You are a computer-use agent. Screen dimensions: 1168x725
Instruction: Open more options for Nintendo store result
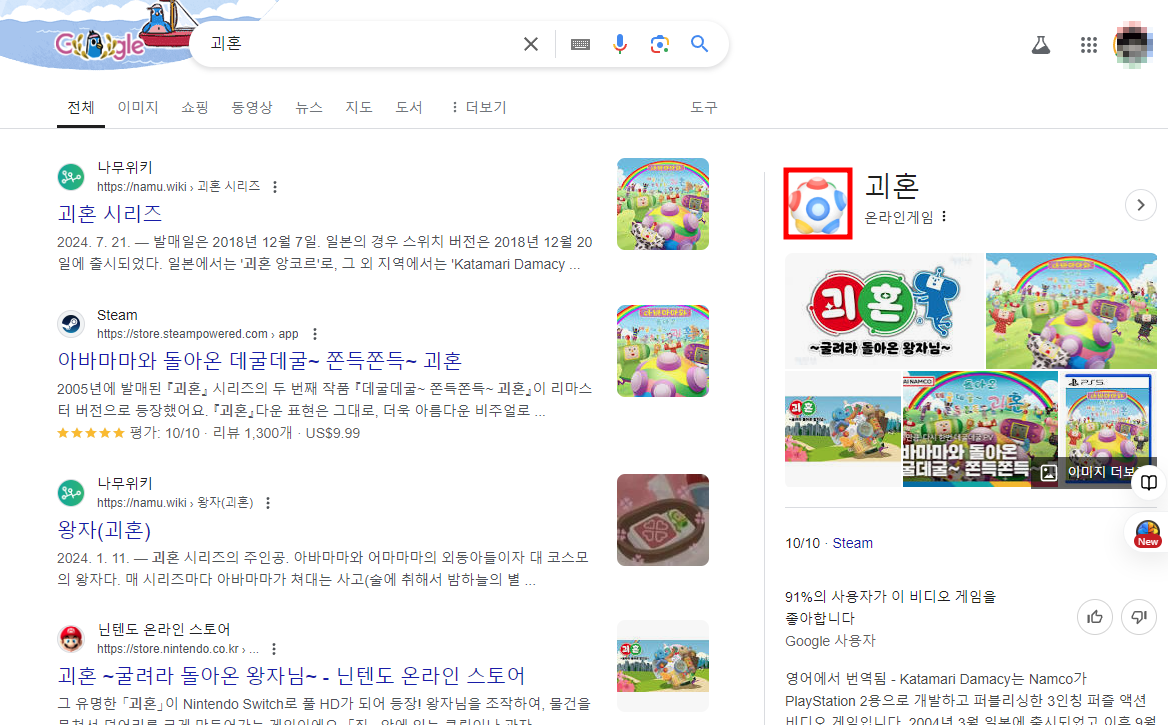[274, 649]
